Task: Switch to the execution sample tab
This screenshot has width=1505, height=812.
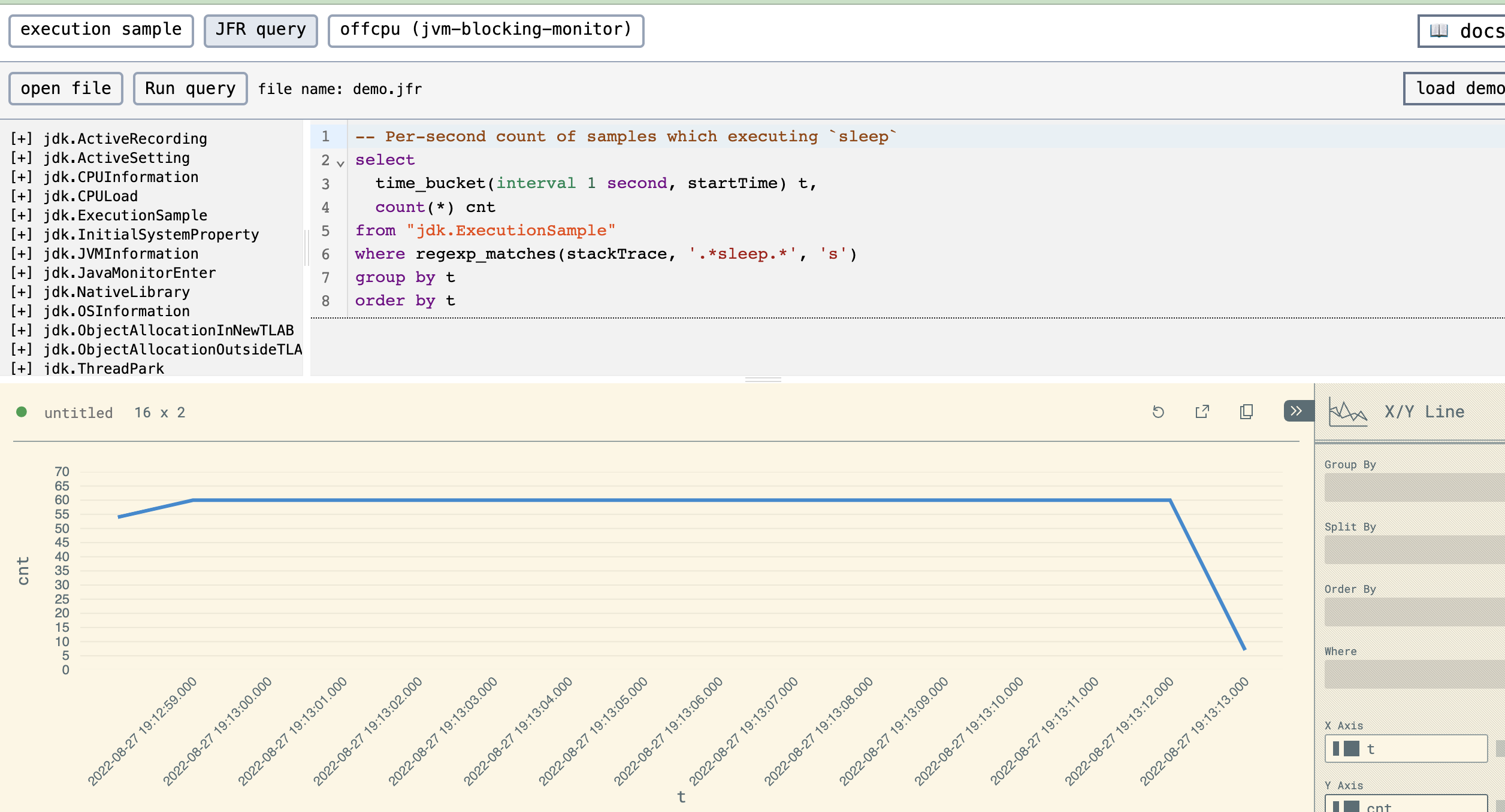Action: coord(101,30)
